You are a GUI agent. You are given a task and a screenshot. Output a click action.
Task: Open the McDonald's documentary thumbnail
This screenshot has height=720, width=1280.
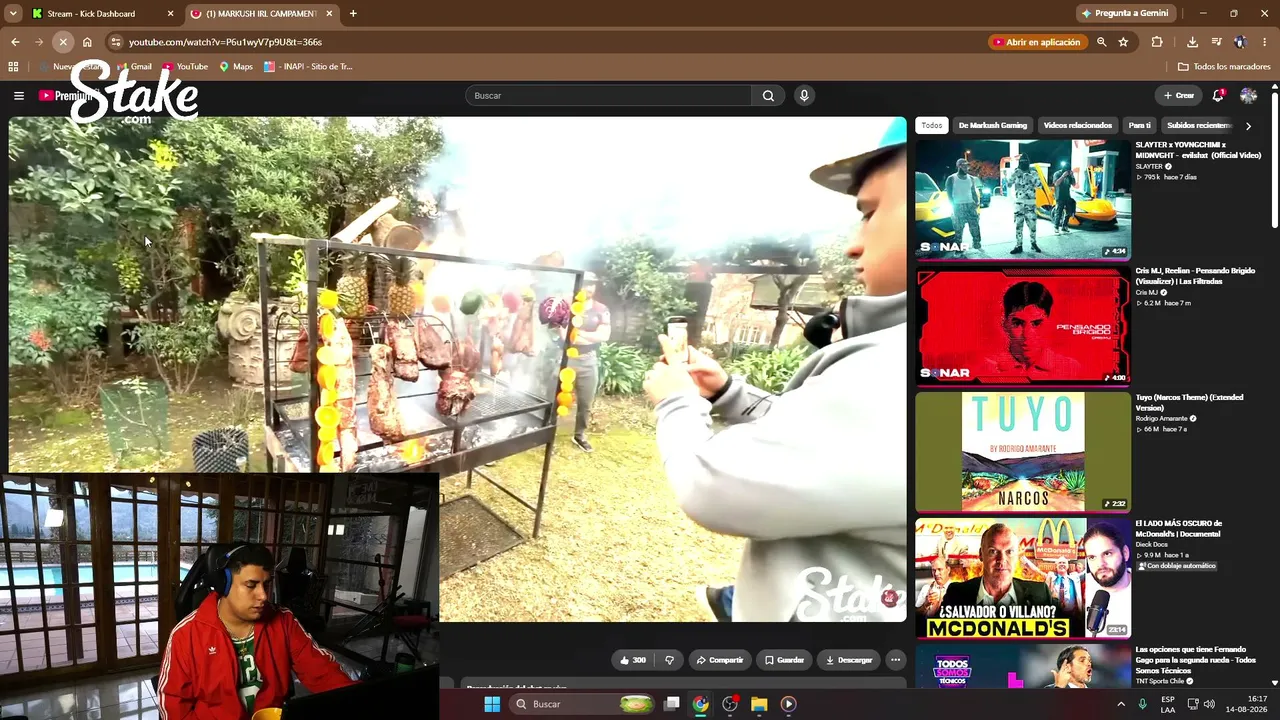[1023, 577]
